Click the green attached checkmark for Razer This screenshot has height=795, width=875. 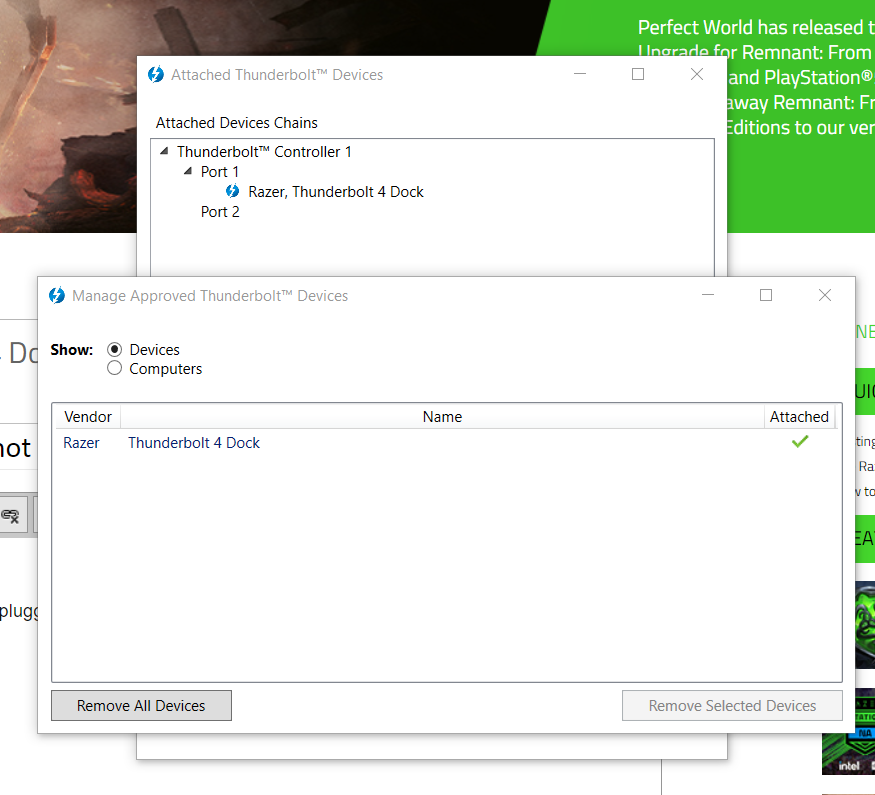[x=800, y=442]
